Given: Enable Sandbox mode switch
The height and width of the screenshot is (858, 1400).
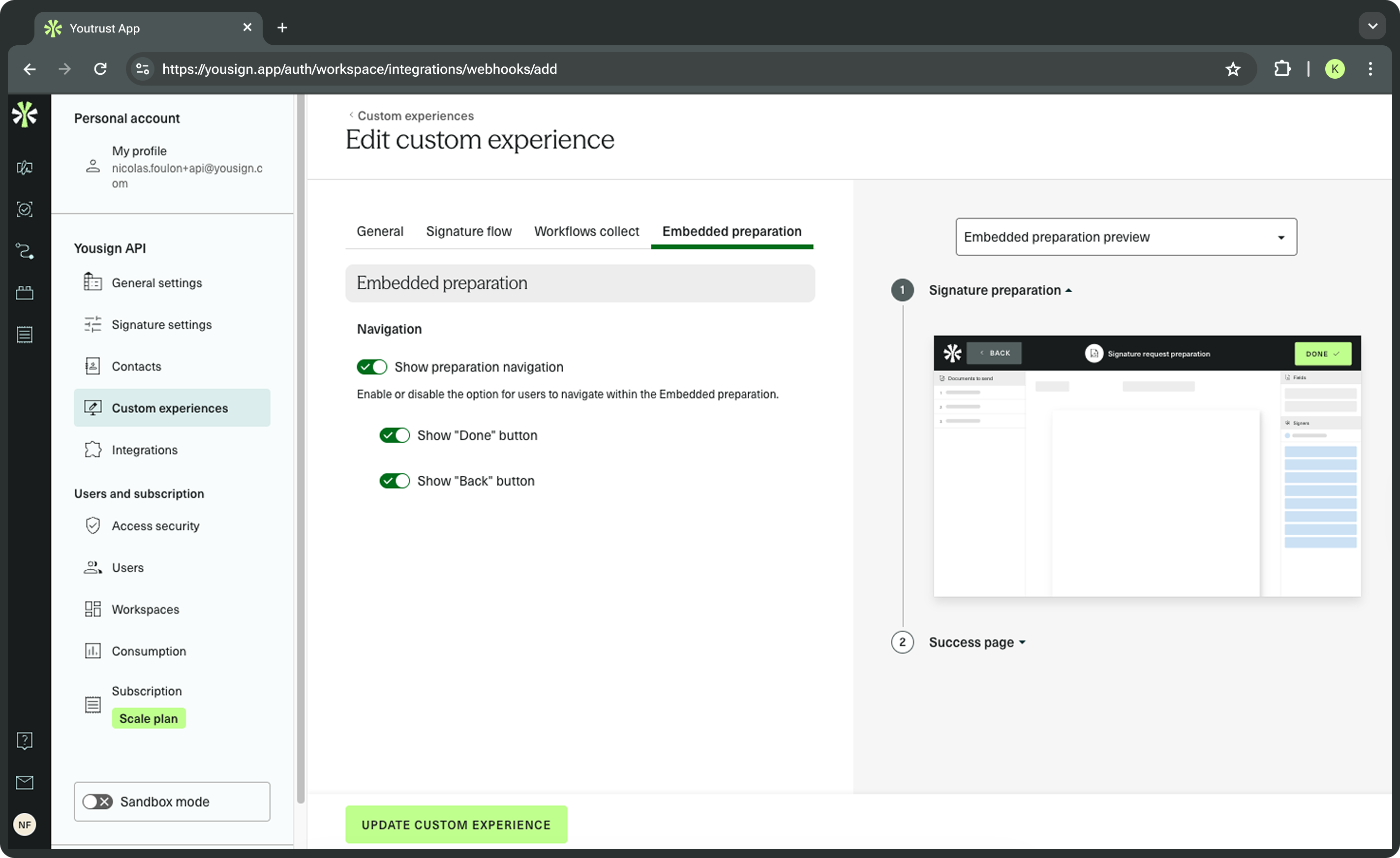Looking at the screenshot, I should tap(97, 802).
